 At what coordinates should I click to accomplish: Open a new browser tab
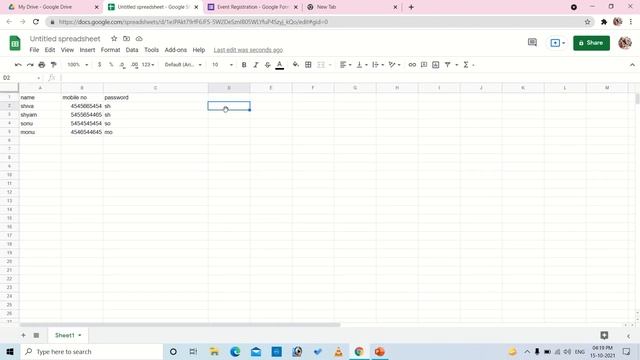click(x=411, y=7)
